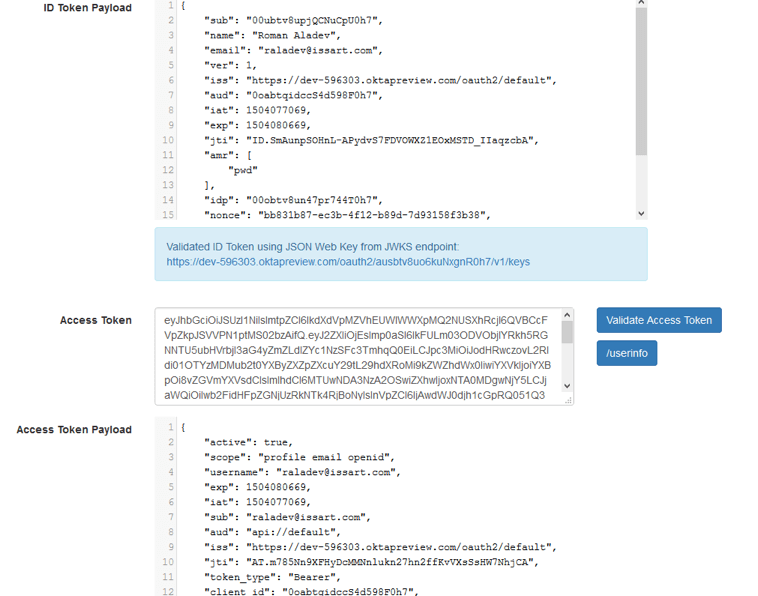Select the "name": "Roman Aladev" line
Image resolution: width=758 pixels, height=596 pixels.
[x=272, y=35]
